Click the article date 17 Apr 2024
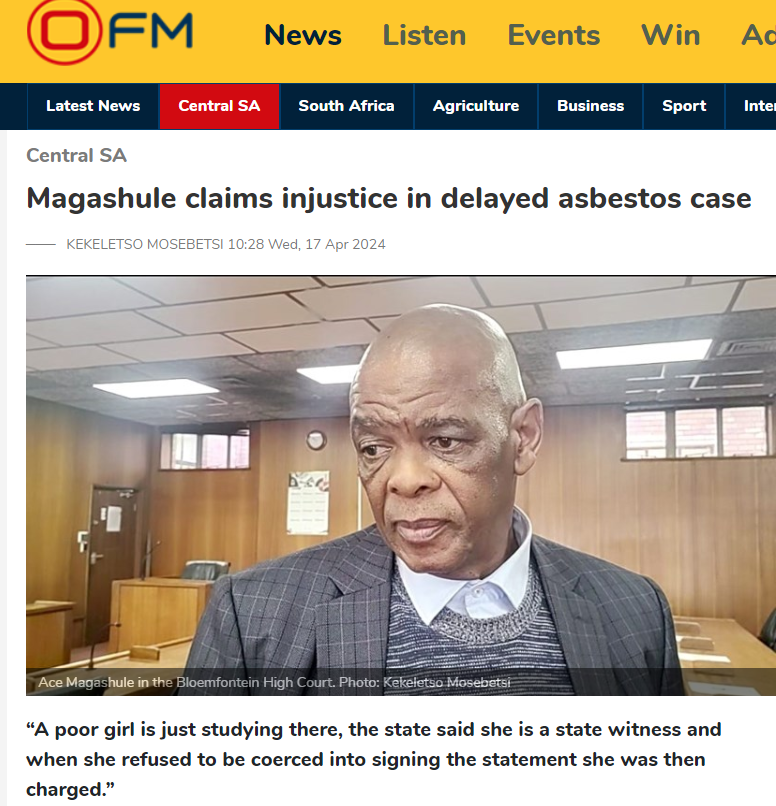 [x=345, y=244]
